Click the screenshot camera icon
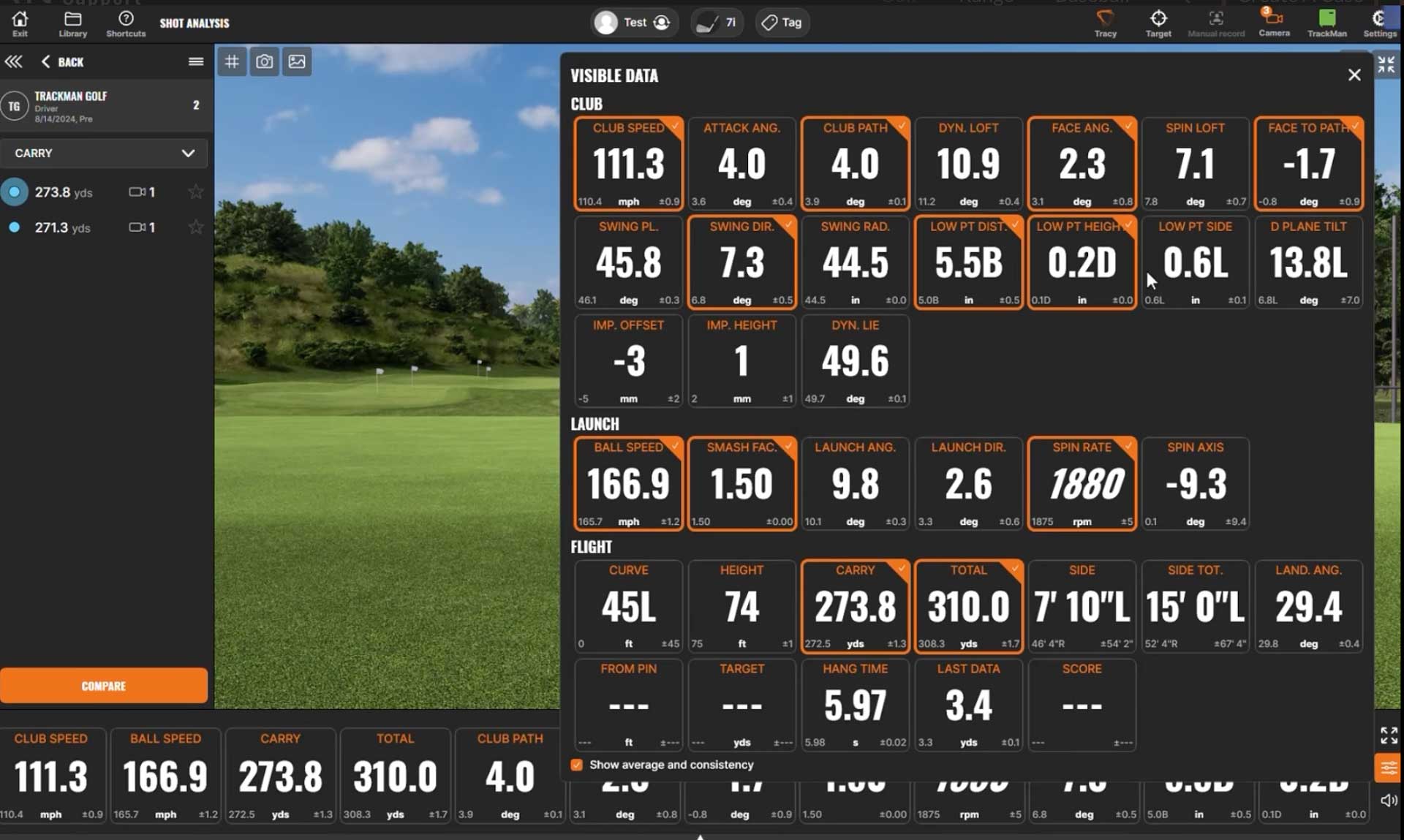The width and height of the screenshot is (1404, 840). click(264, 62)
